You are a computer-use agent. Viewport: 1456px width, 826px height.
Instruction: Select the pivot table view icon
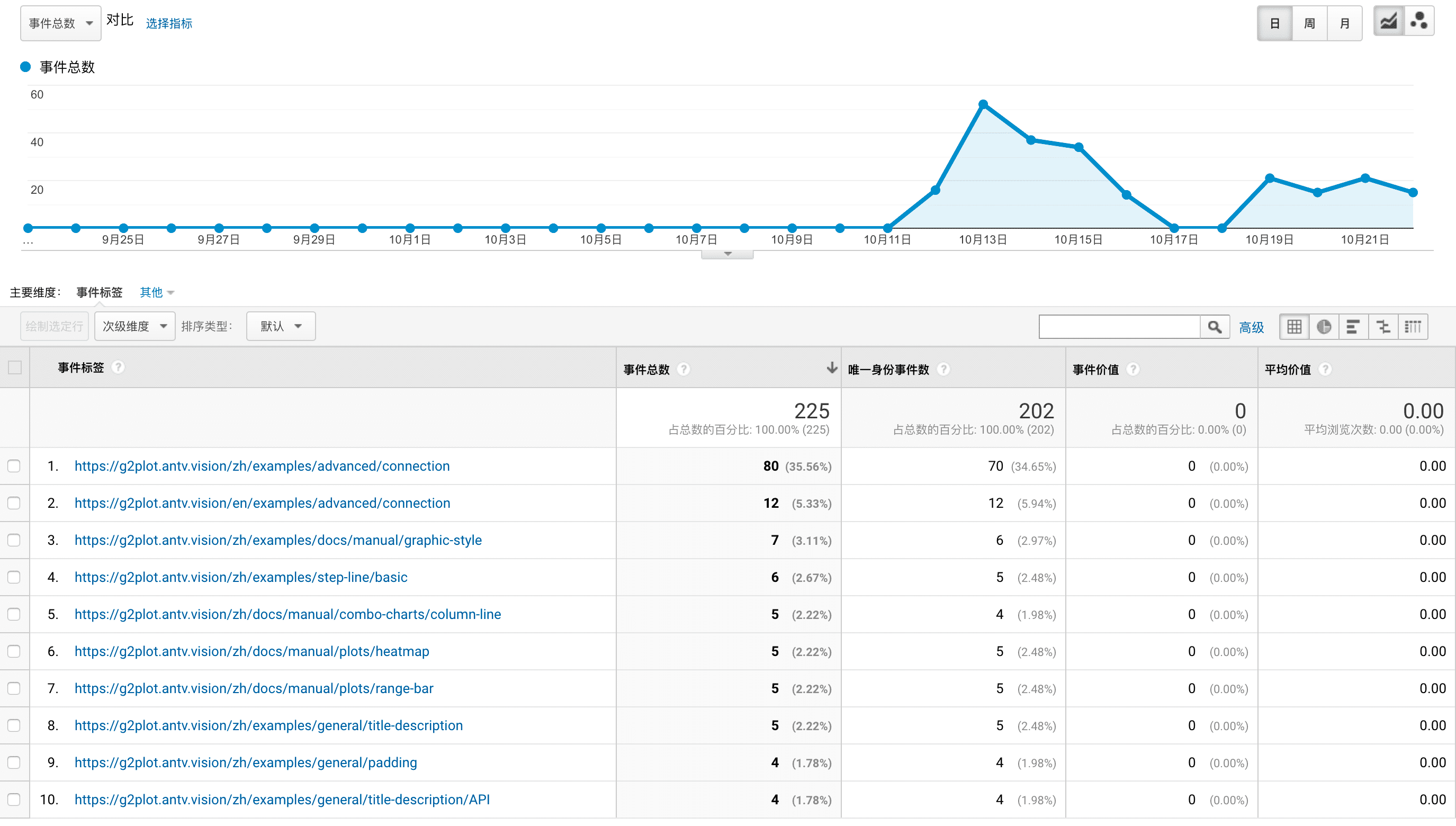click(x=1413, y=327)
